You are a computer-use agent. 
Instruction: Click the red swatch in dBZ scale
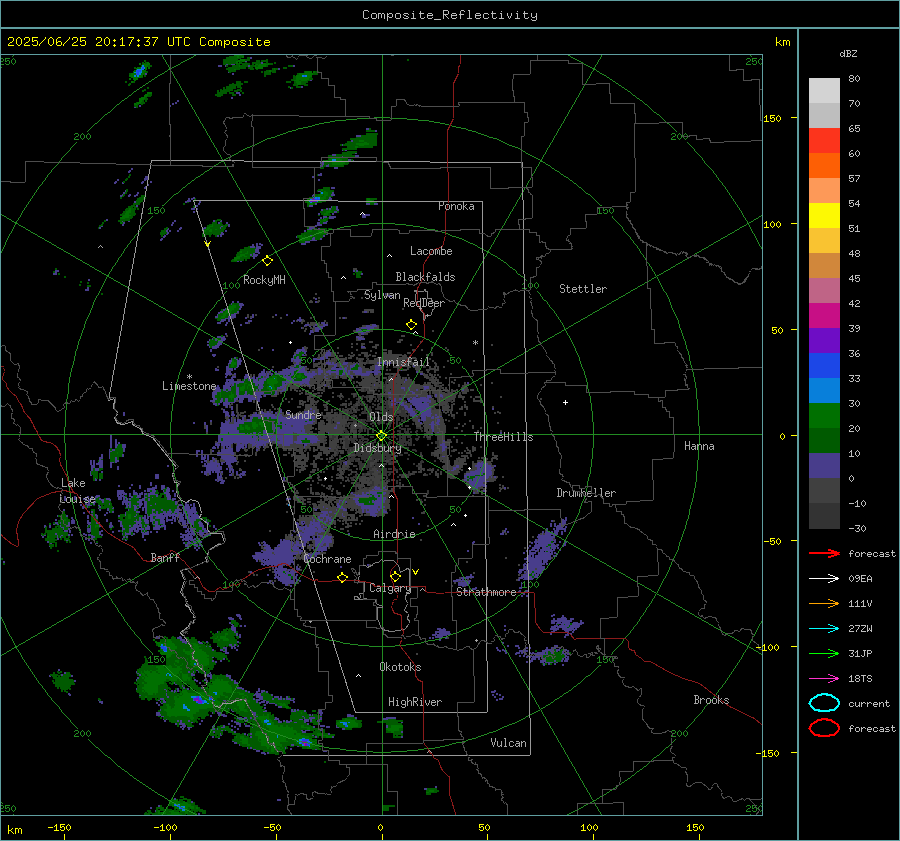(x=824, y=141)
